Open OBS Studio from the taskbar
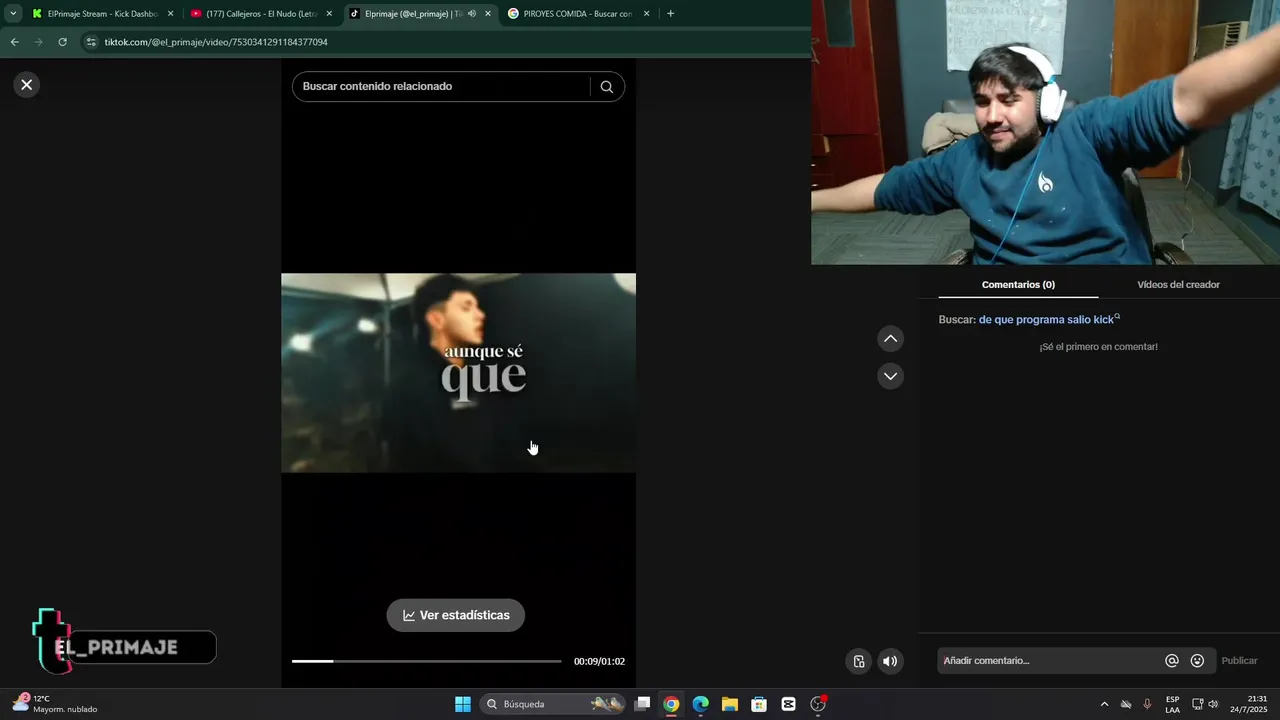Viewport: 1280px width, 720px height. [818, 704]
